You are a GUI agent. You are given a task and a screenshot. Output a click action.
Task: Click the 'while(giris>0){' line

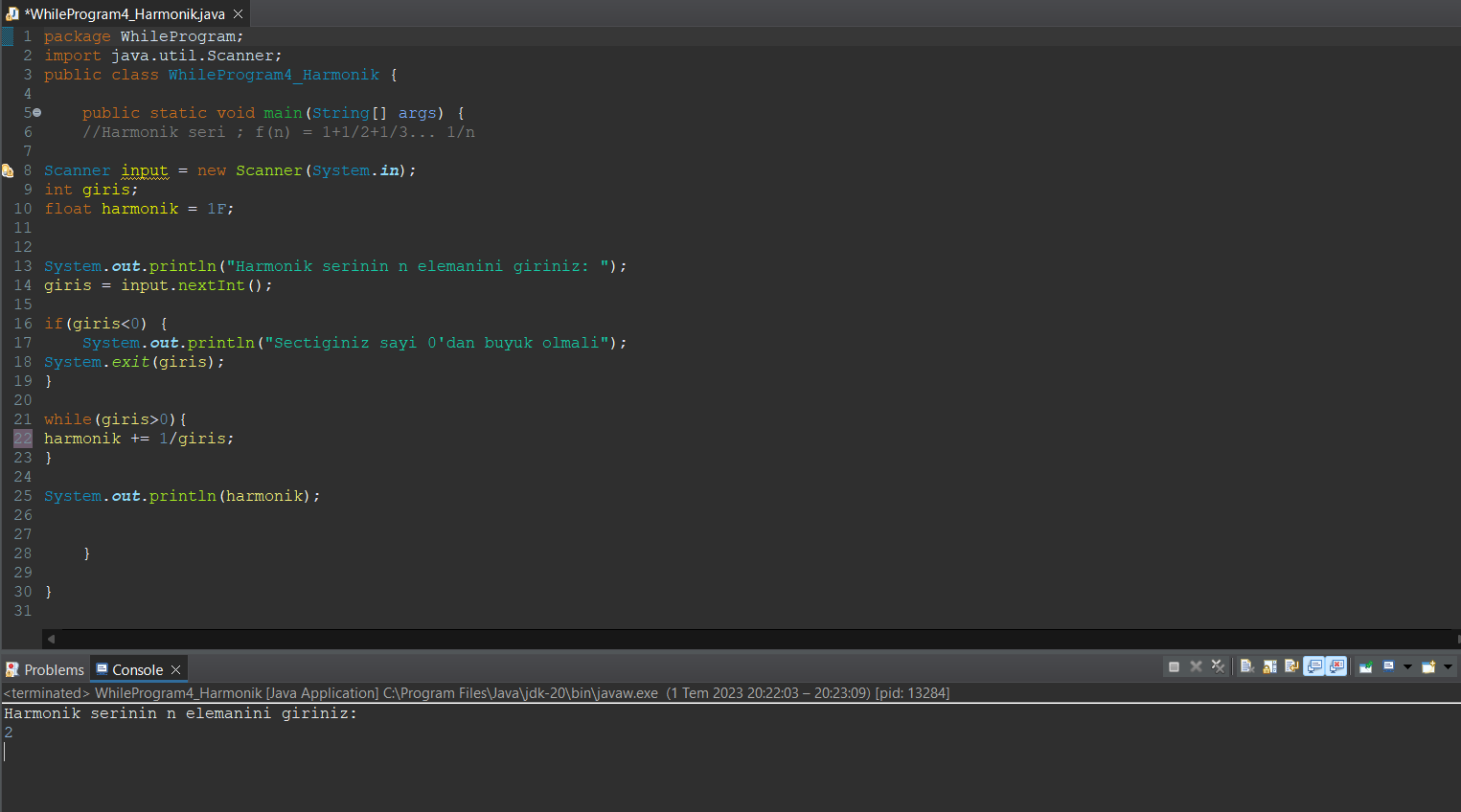116,419
